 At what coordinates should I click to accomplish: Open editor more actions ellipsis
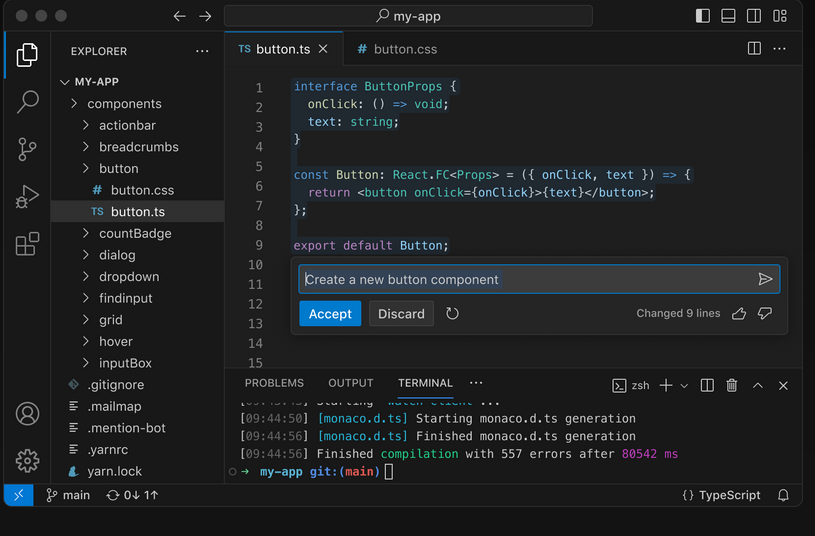tap(779, 48)
